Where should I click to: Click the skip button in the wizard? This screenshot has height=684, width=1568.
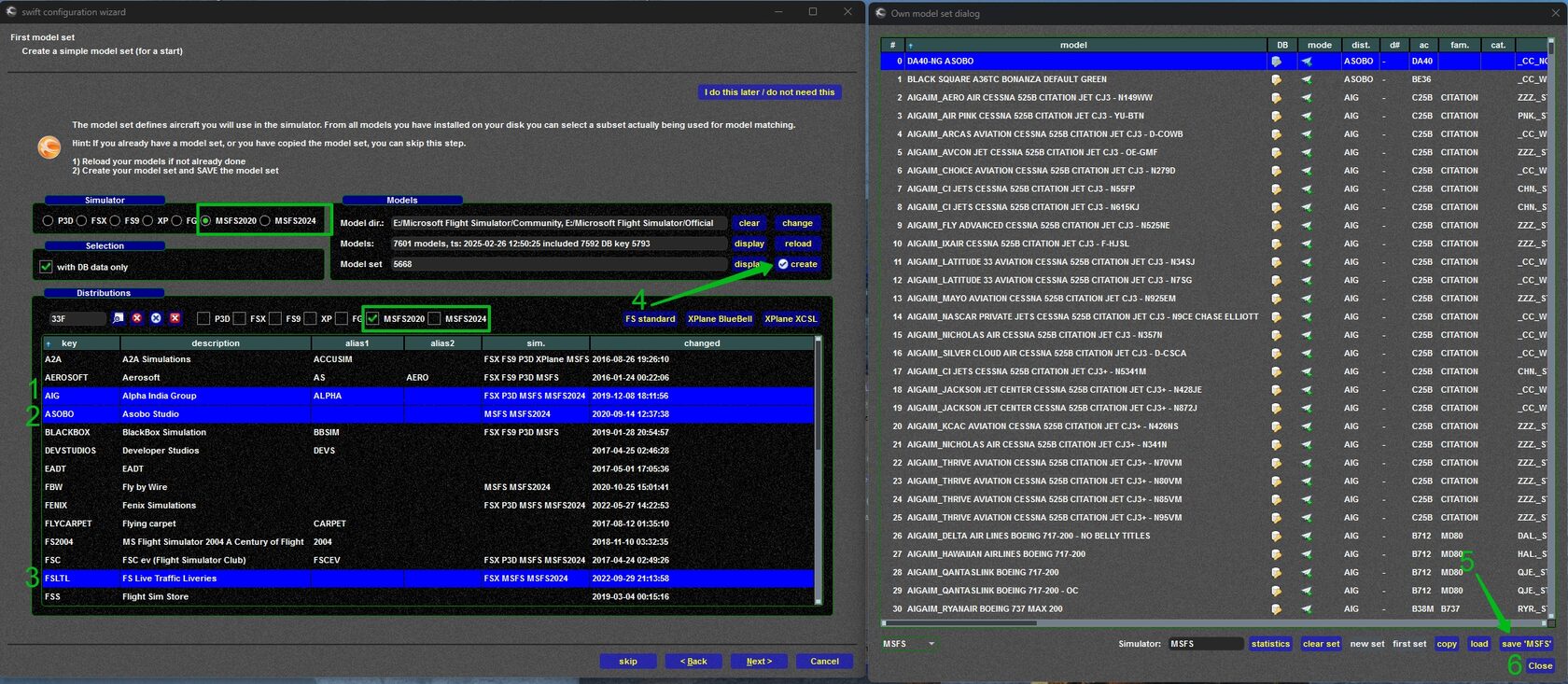tap(628, 662)
